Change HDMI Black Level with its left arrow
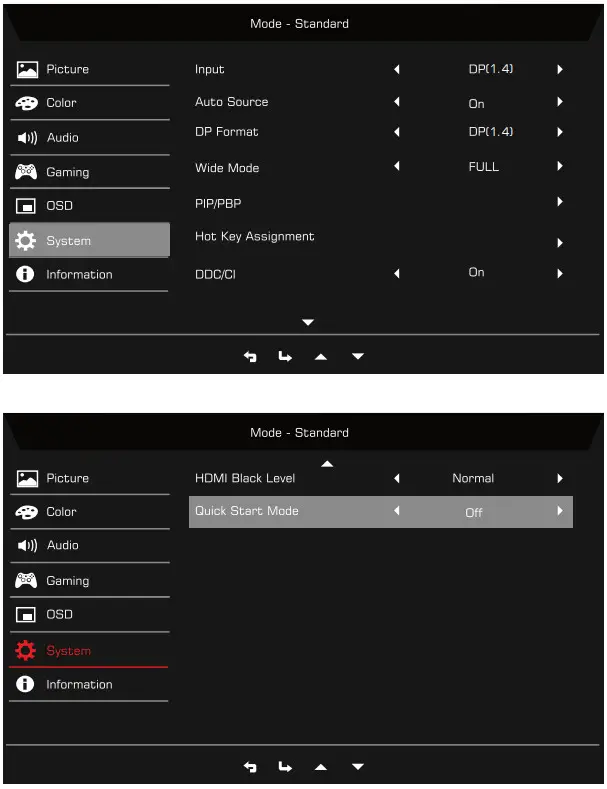Viewport: 607px width, 789px height. coord(397,479)
